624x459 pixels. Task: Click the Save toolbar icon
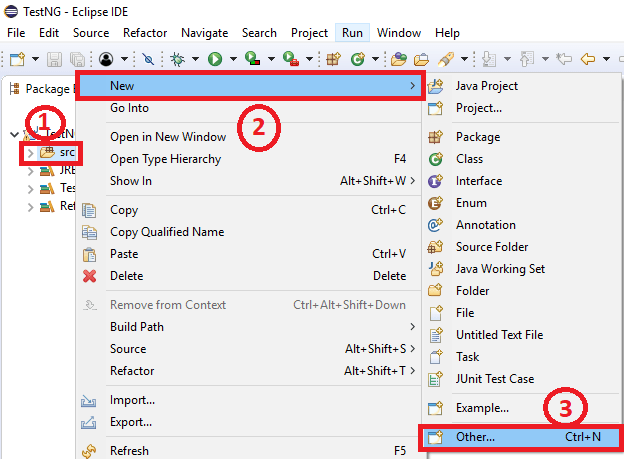tap(55, 59)
